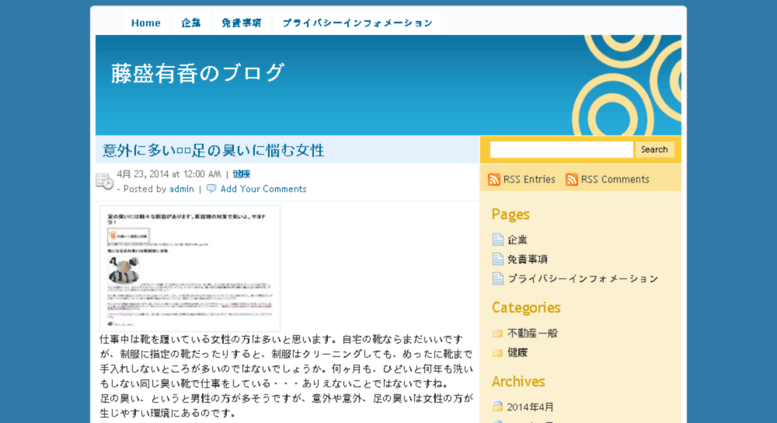Click the comment bubble icon

(211, 189)
